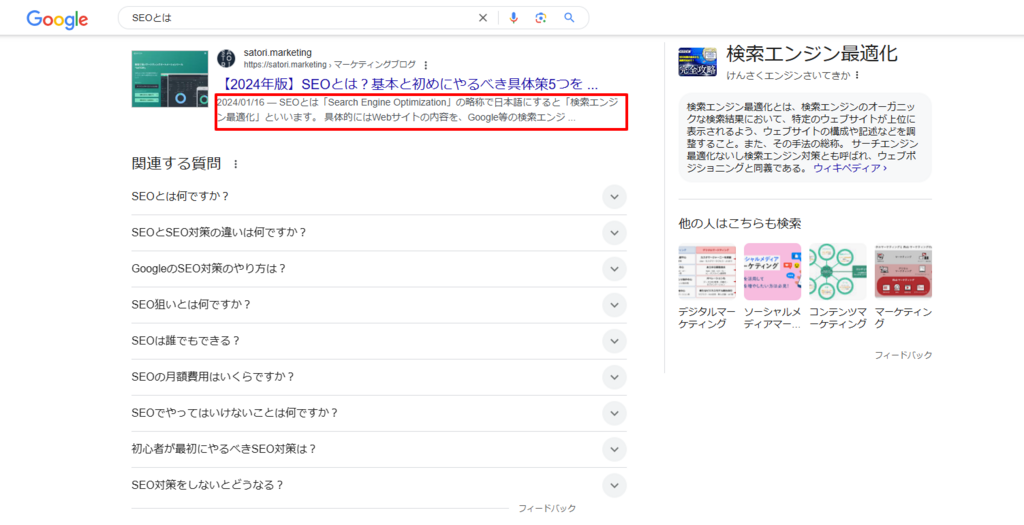Click the magnifying glass search button
The image size is (1024, 525).
coord(570,18)
